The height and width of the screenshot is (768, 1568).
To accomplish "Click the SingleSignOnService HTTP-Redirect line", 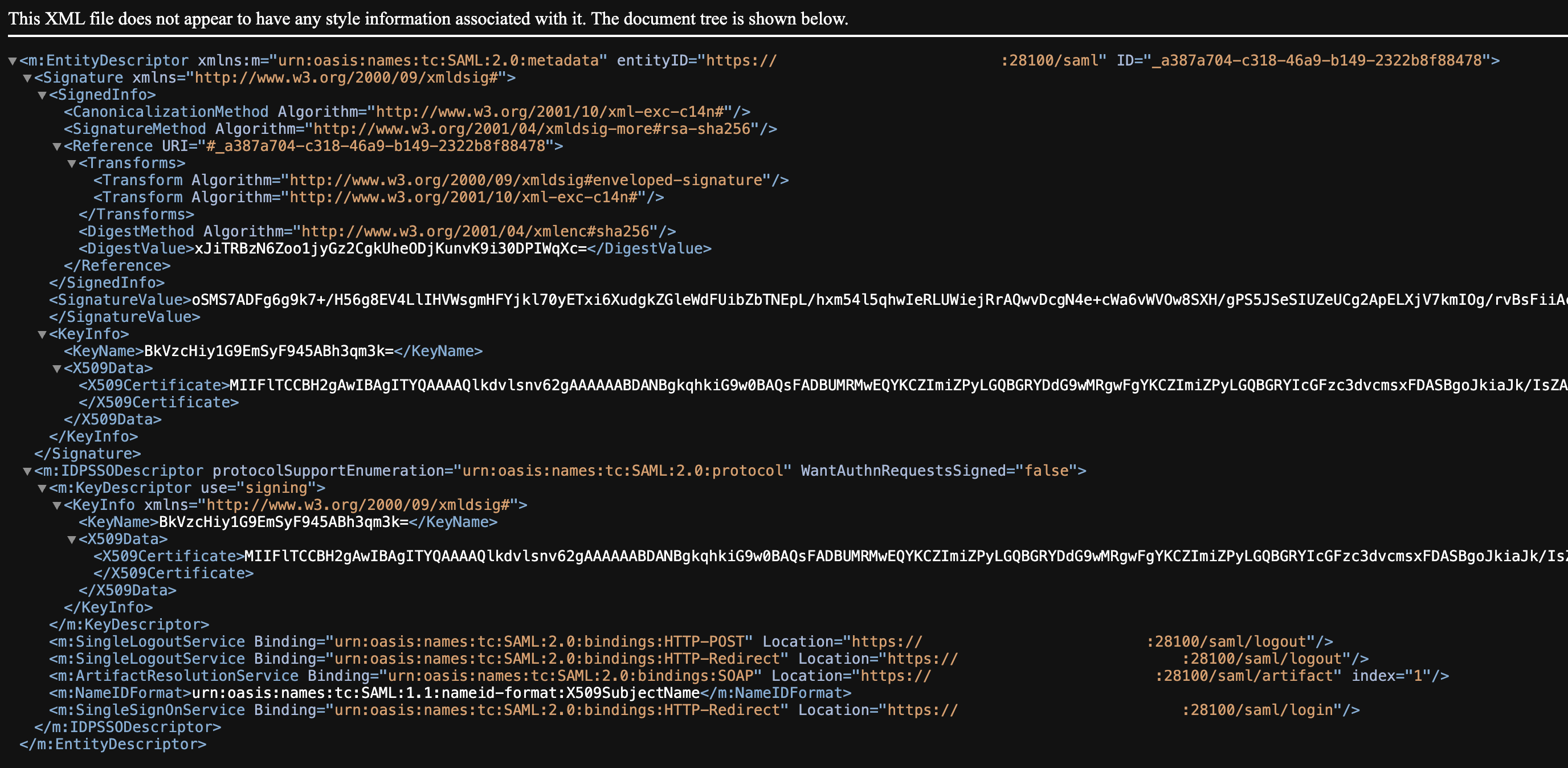I will (x=704, y=709).
